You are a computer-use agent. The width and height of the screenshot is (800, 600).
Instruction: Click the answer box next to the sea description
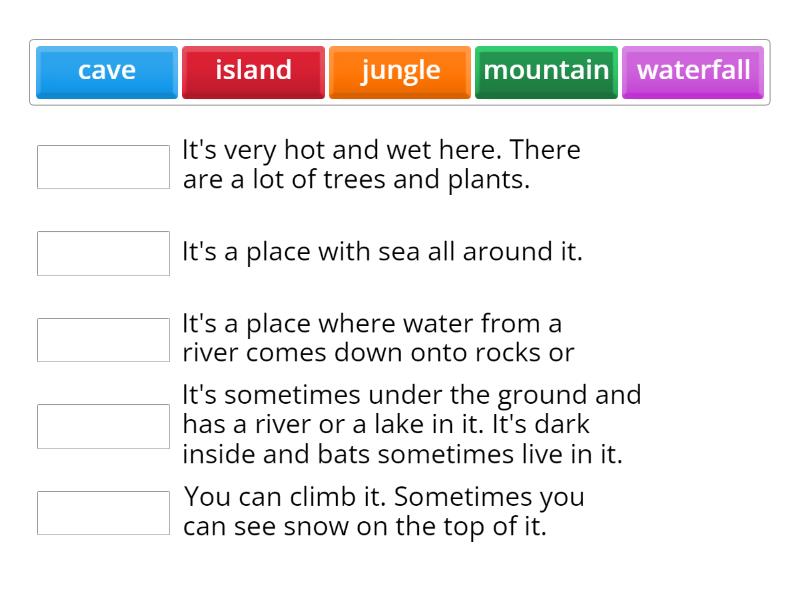(x=103, y=253)
